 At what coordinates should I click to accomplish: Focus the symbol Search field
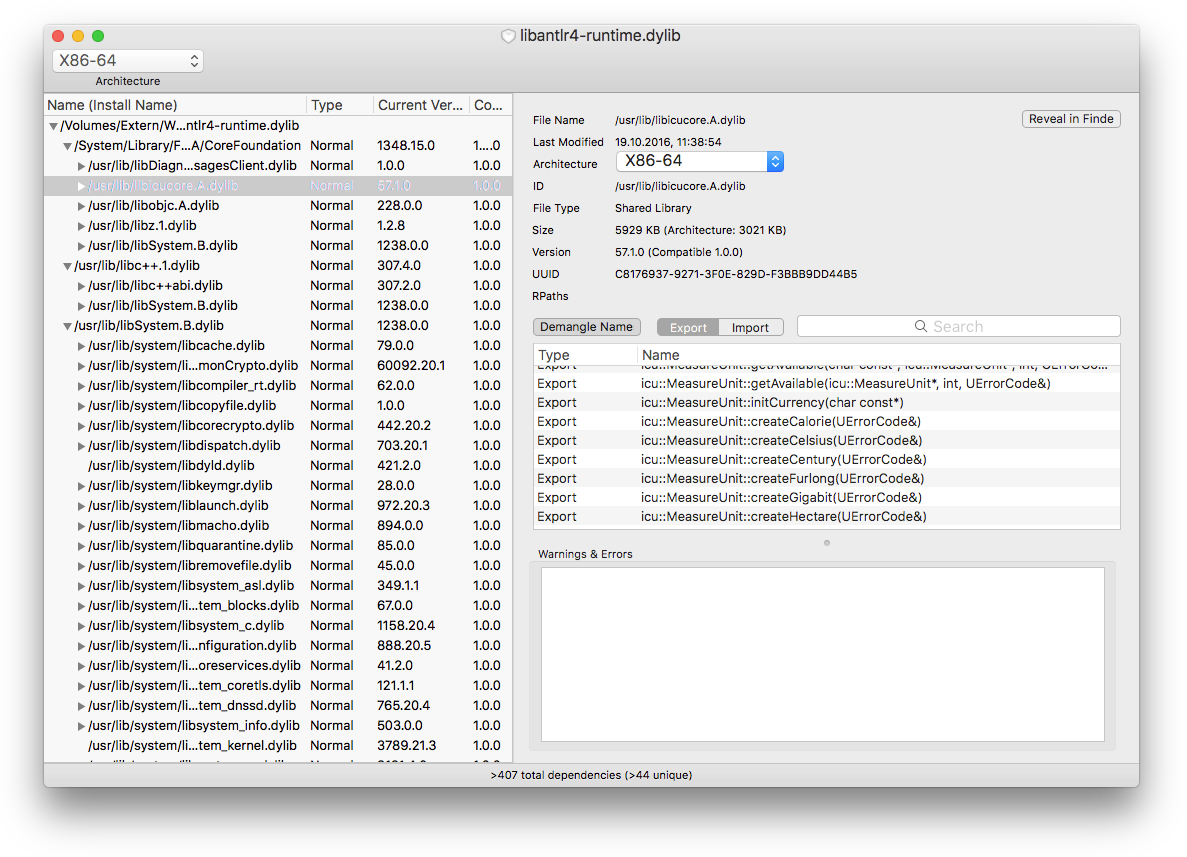[958, 326]
